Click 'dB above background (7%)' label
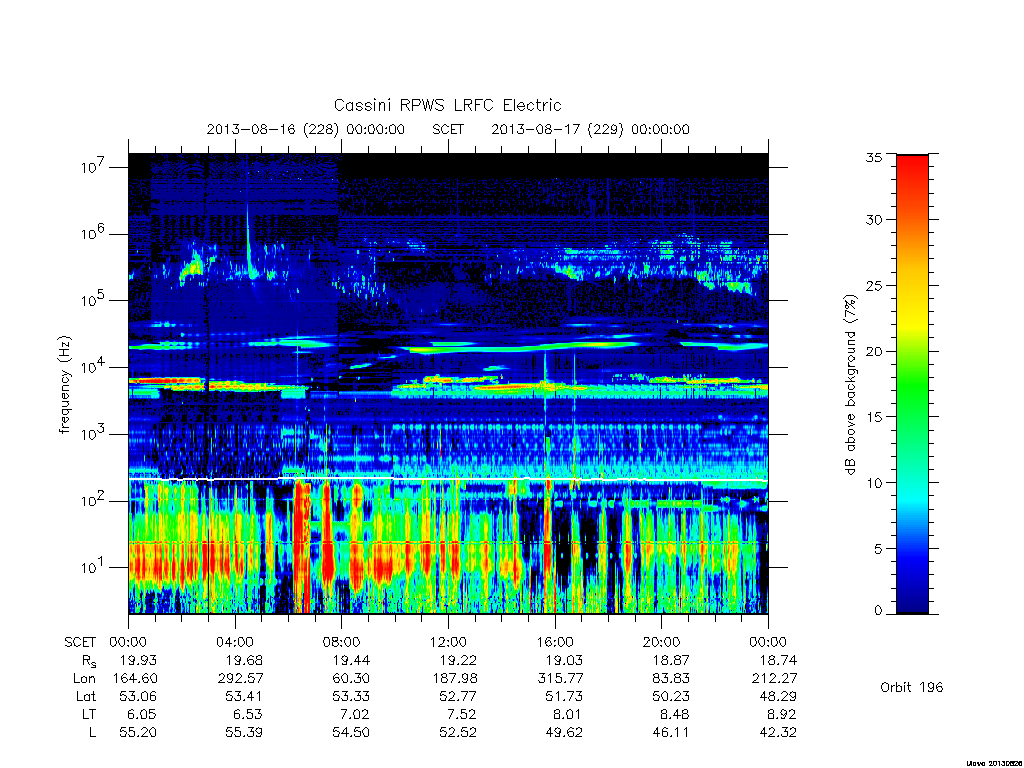The image size is (1024, 768). (850, 385)
